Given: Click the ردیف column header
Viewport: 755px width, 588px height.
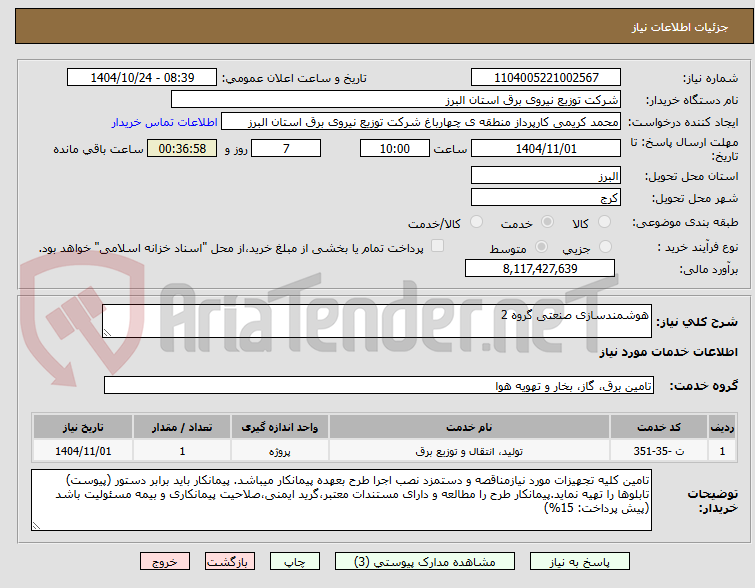Looking at the screenshot, I should click(722, 427).
